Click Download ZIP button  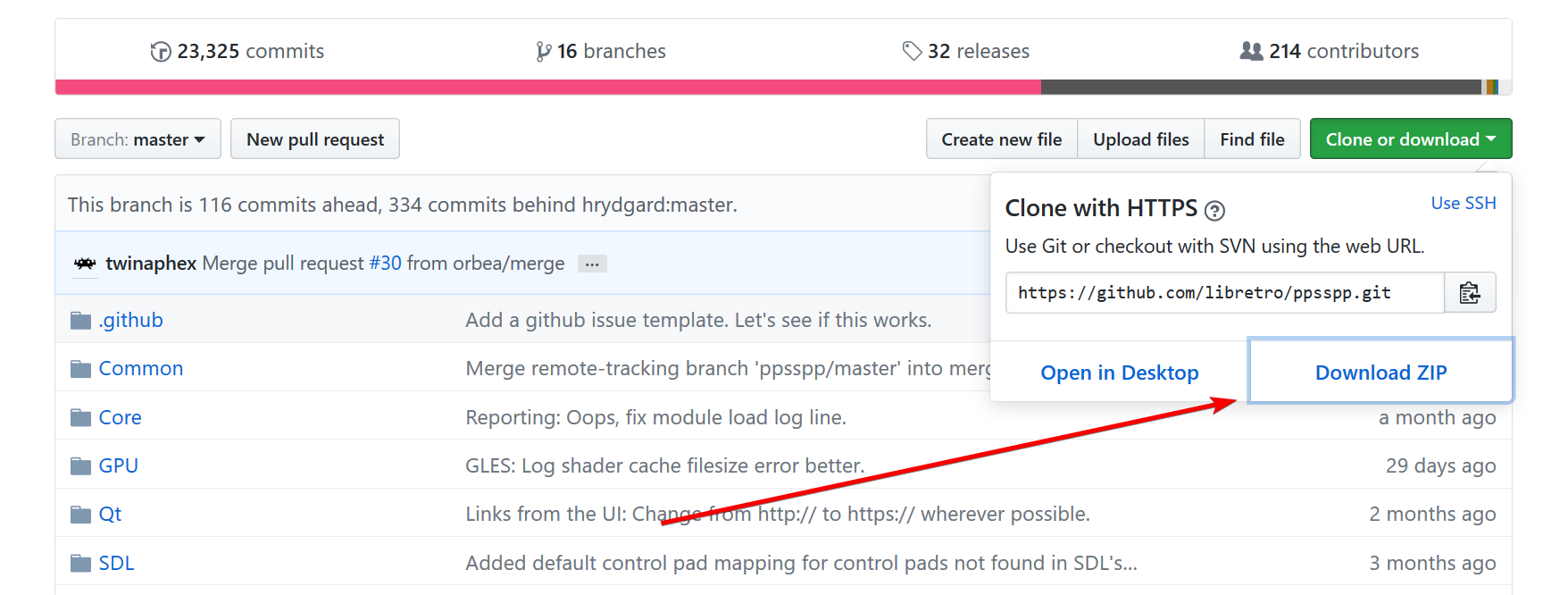[x=1380, y=372]
